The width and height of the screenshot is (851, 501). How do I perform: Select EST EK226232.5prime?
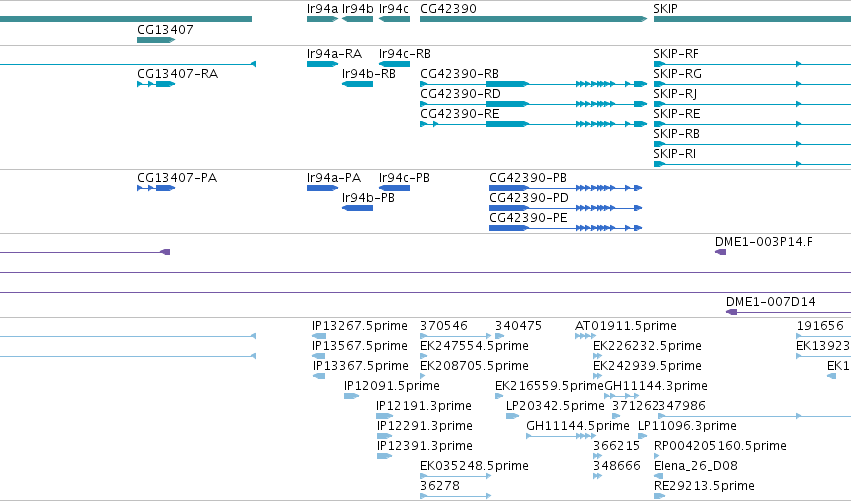pos(647,346)
